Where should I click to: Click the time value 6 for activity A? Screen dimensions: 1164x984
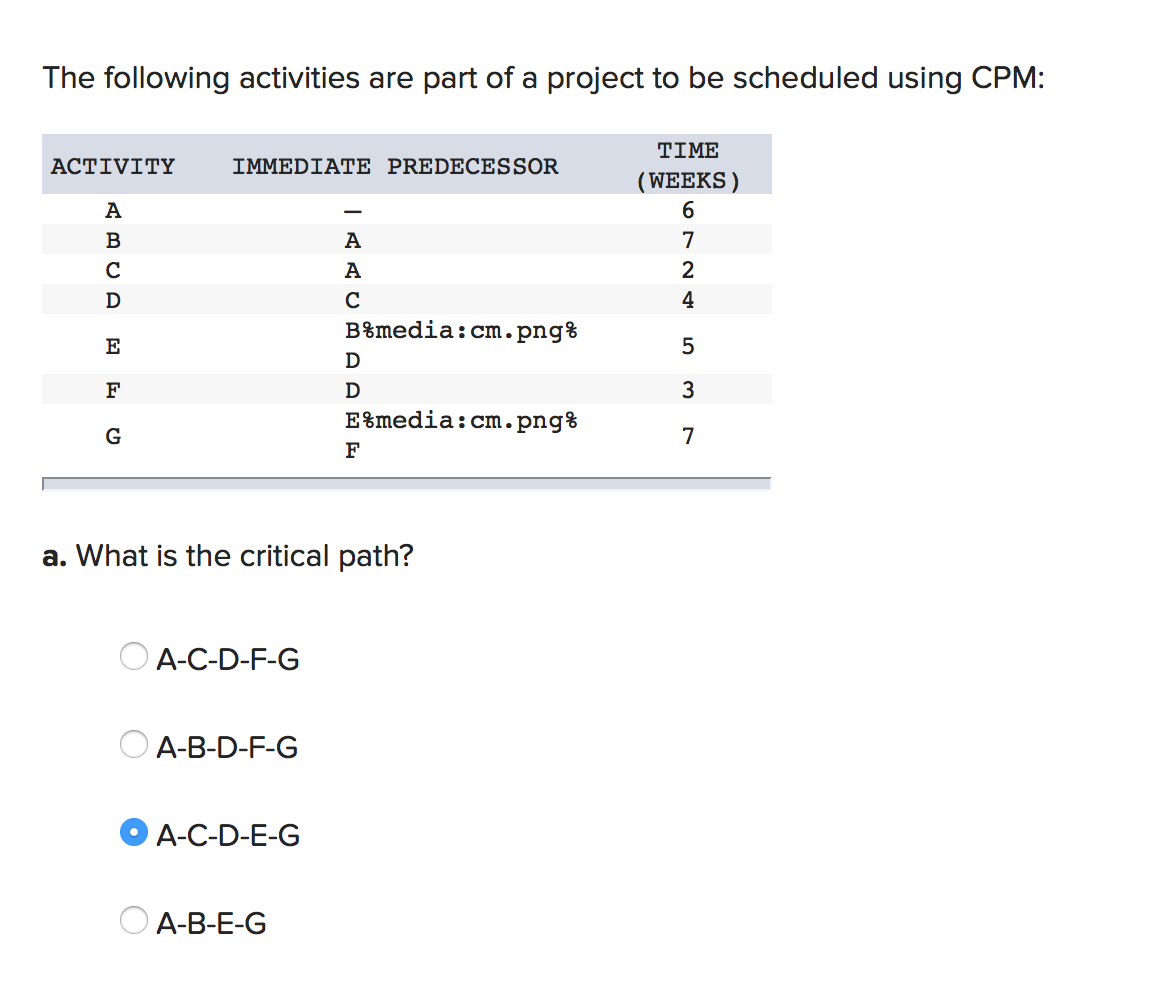pyautogui.click(x=688, y=211)
